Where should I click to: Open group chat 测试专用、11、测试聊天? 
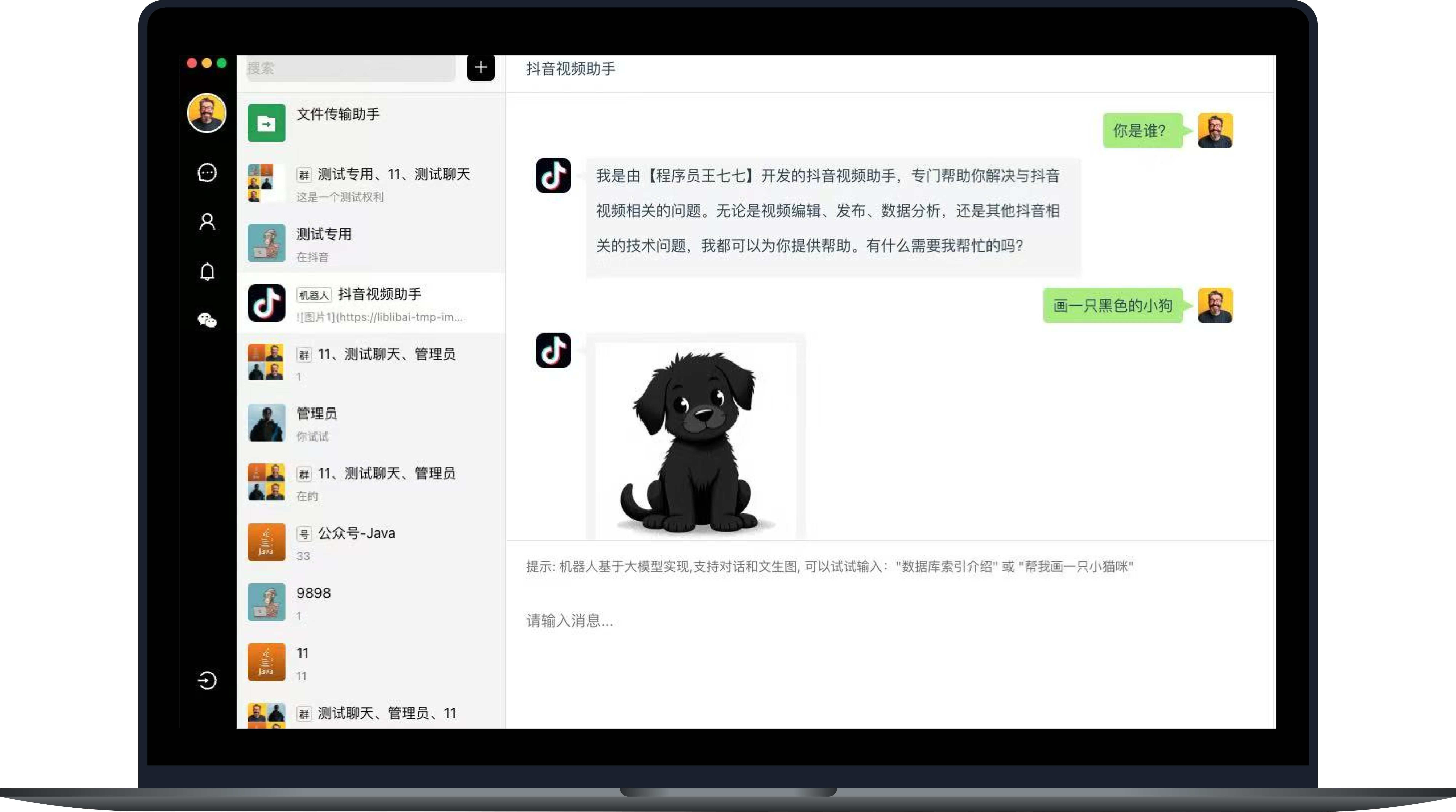click(371, 182)
